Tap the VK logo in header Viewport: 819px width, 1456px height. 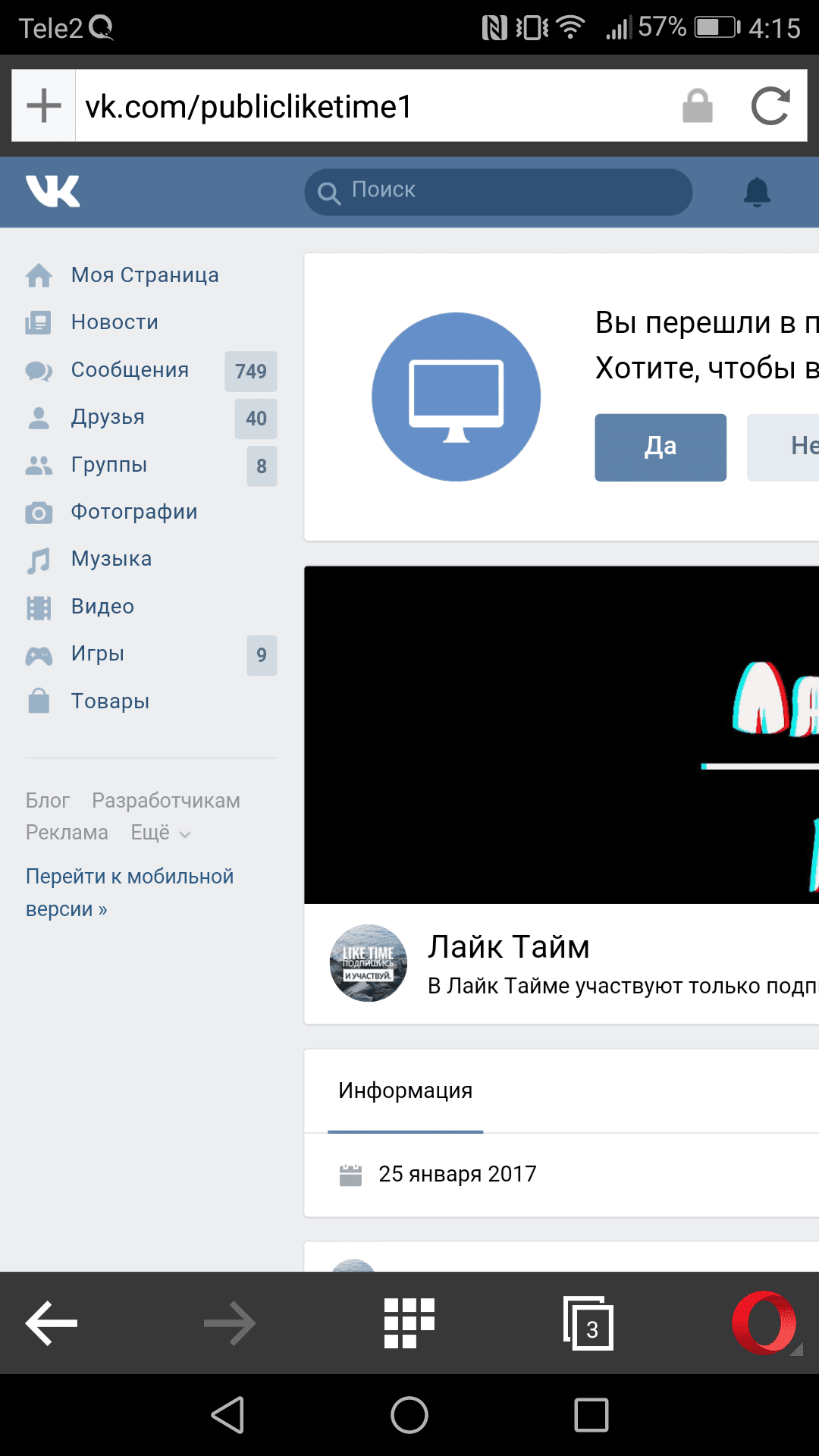click(x=52, y=191)
